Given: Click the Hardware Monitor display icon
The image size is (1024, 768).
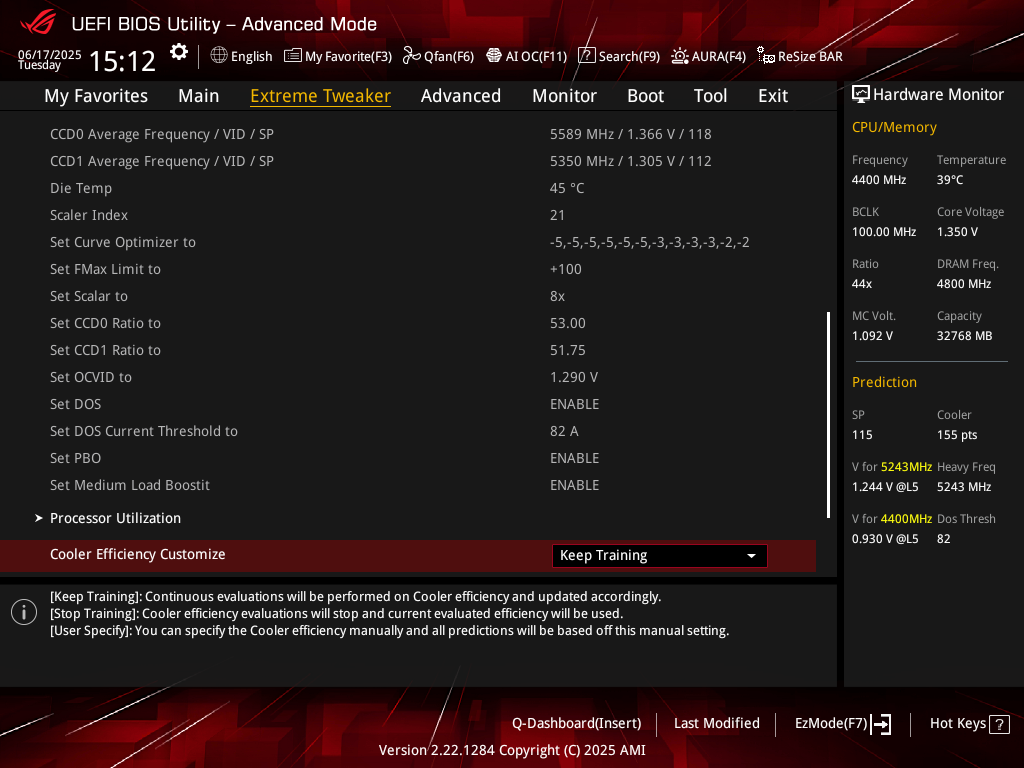Looking at the screenshot, I should coord(861,95).
